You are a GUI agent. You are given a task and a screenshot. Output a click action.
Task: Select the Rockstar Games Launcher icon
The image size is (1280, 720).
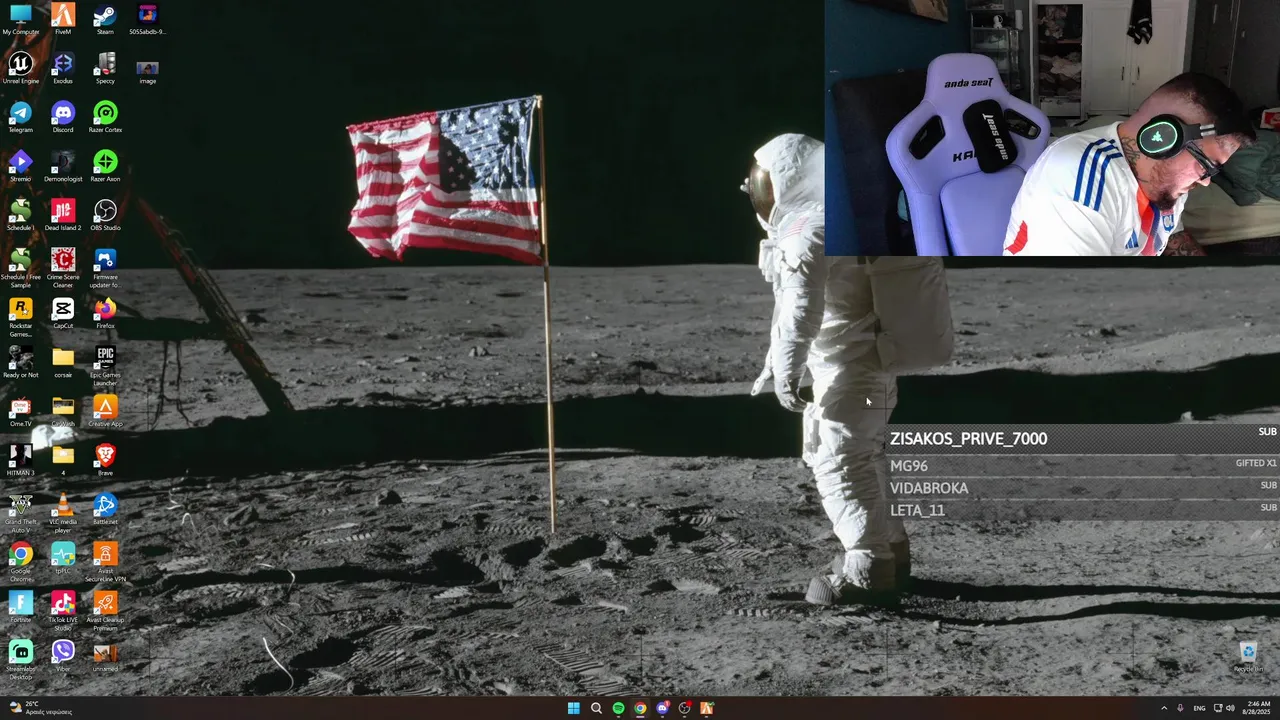[x=21, y=316]
